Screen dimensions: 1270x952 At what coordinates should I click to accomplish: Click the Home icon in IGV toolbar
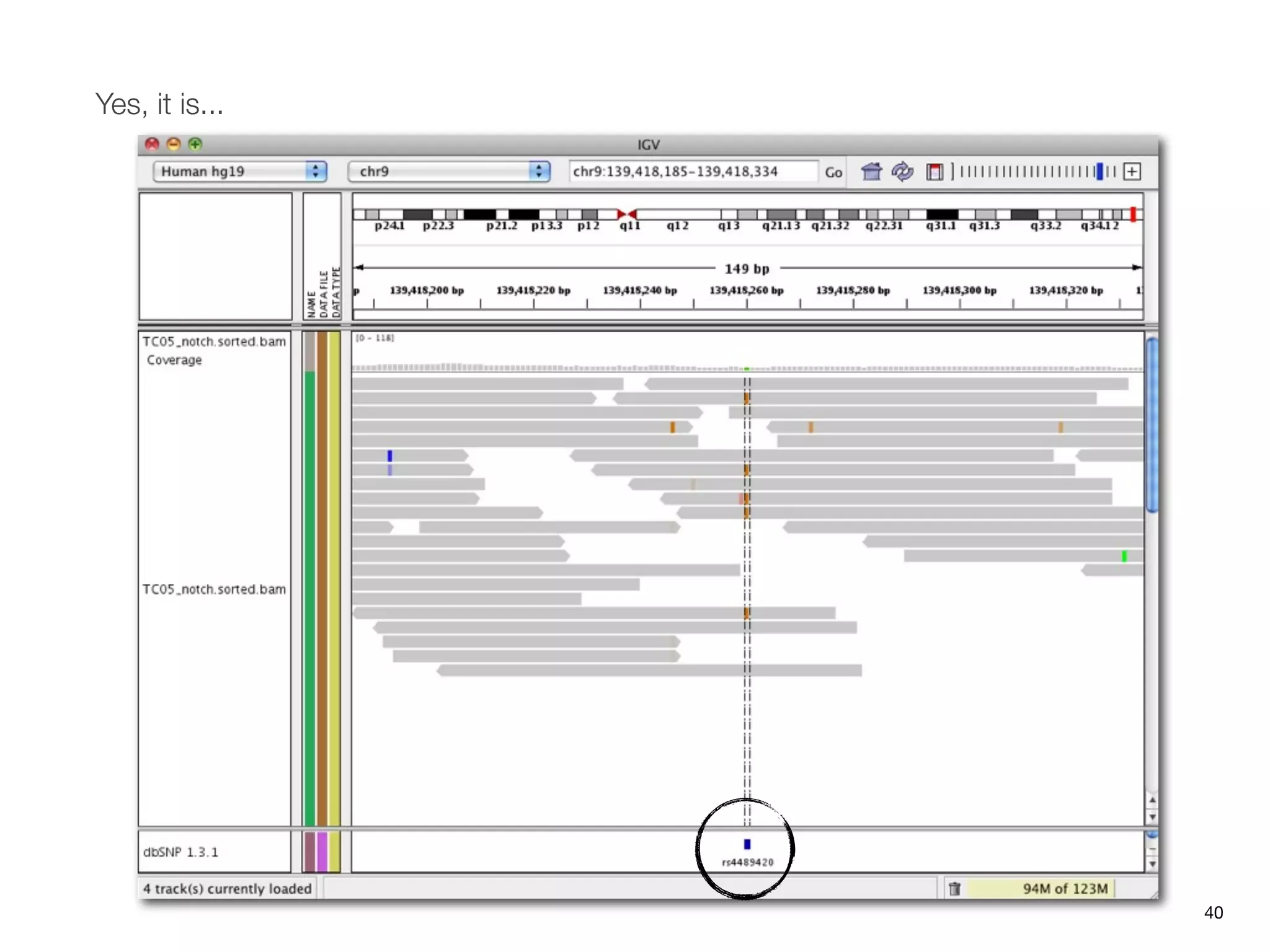pos(871,172)
